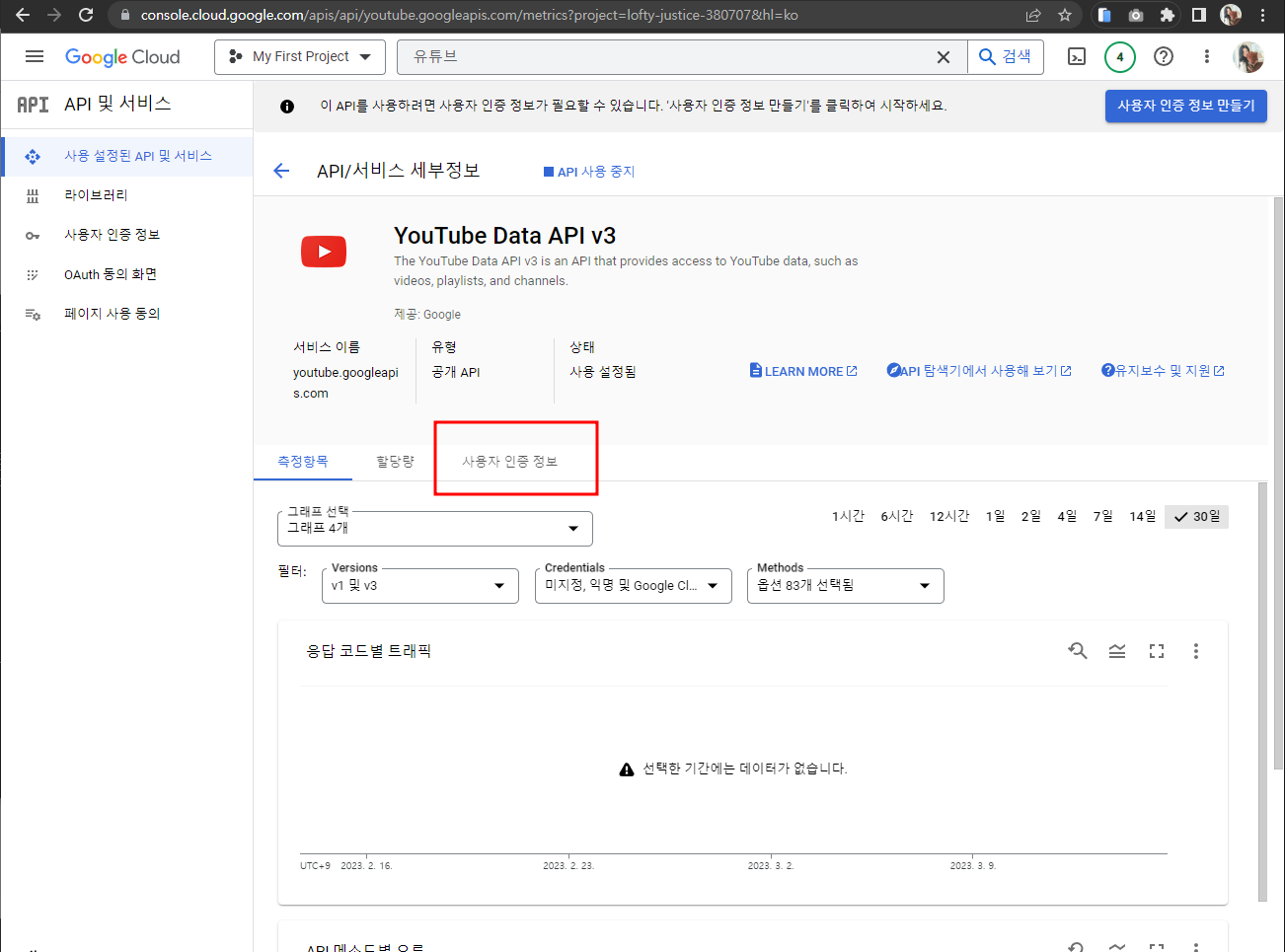Open the hamburger navigation menu
This screenshot has height=952, width=1285.
(x=35, y=56)
